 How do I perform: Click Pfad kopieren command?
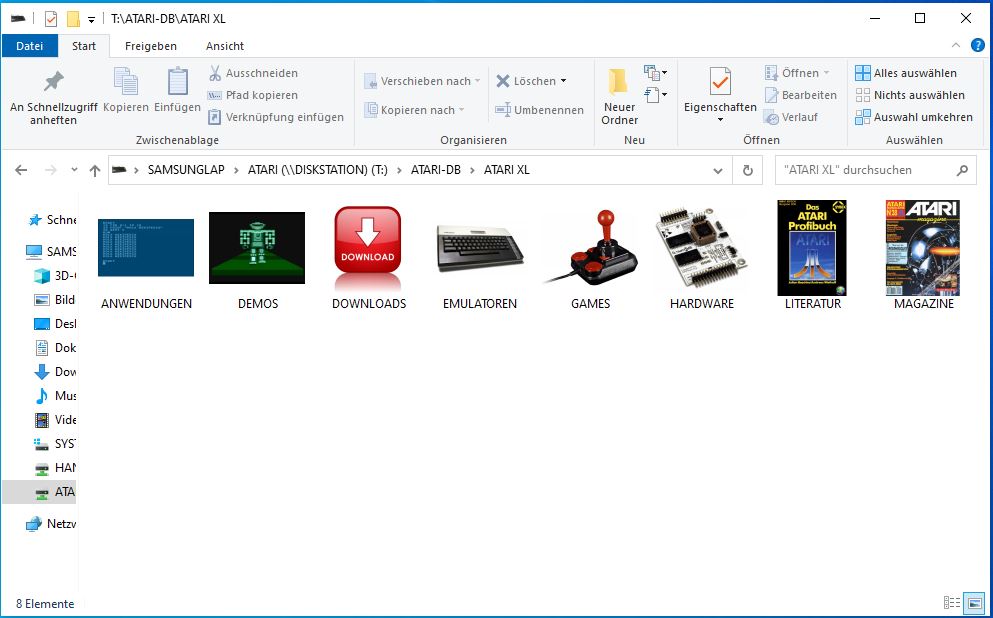click(253, 95)
